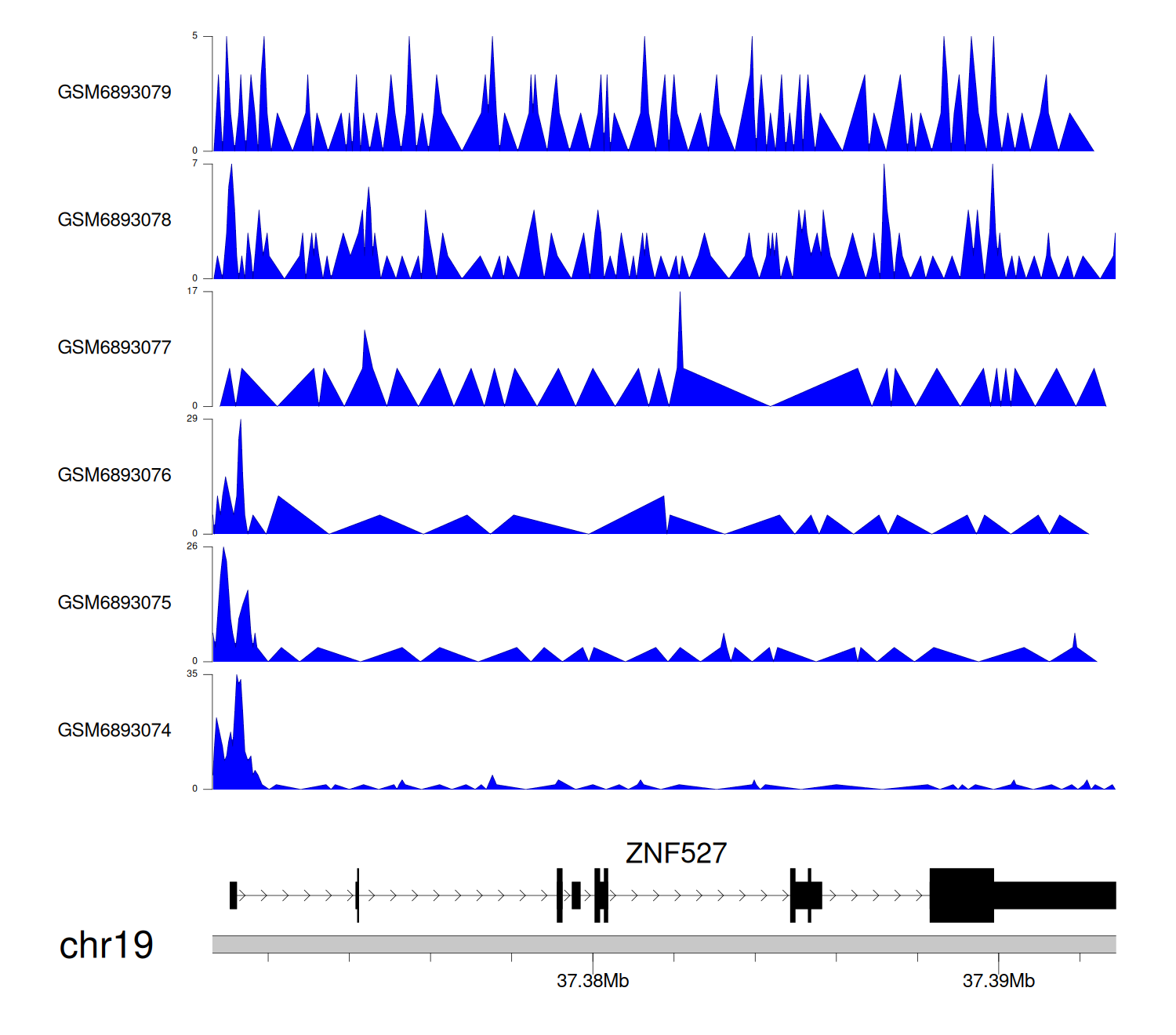
Task: Click the GSM6893079 track label
Action: 114,93
